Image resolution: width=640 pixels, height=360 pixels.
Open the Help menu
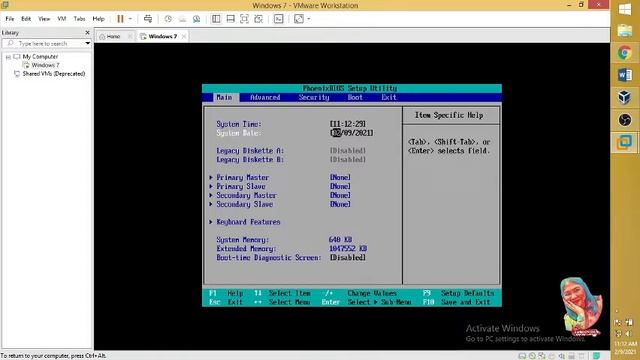click(x=98, y=19)
